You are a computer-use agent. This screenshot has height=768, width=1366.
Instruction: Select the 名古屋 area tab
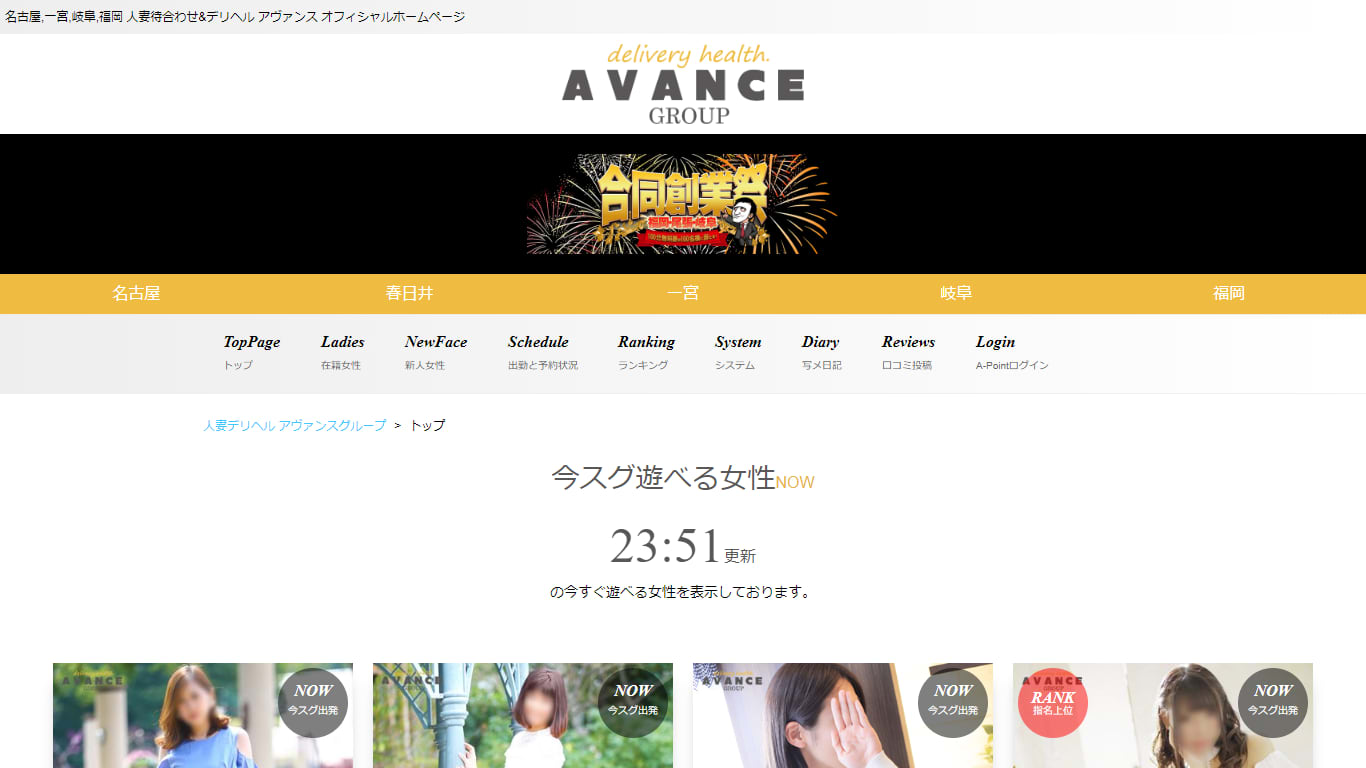point(136,294)
